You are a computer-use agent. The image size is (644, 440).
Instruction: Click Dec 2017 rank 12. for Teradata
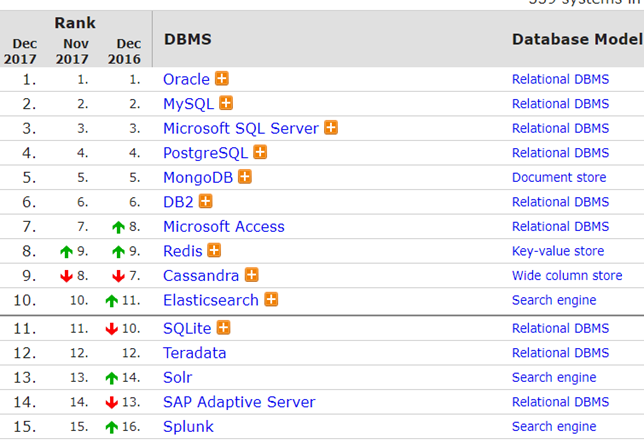point(25,353)
